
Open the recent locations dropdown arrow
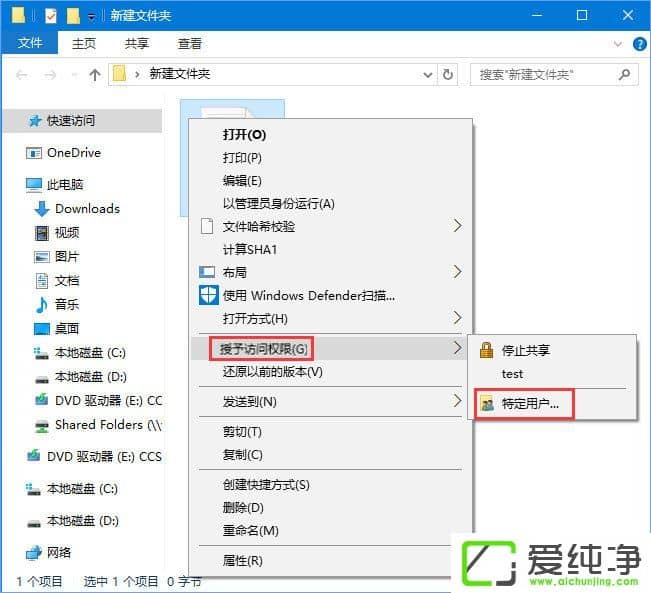75,75
